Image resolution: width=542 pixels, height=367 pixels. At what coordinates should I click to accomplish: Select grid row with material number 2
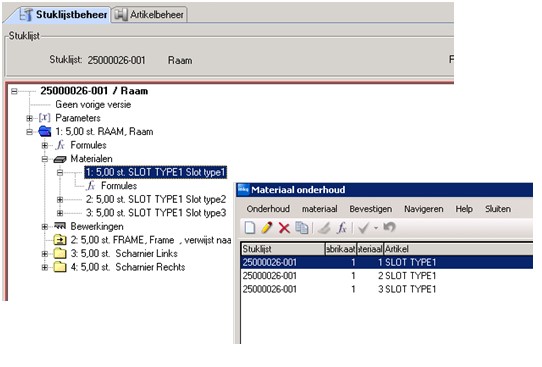click(387, 276)
